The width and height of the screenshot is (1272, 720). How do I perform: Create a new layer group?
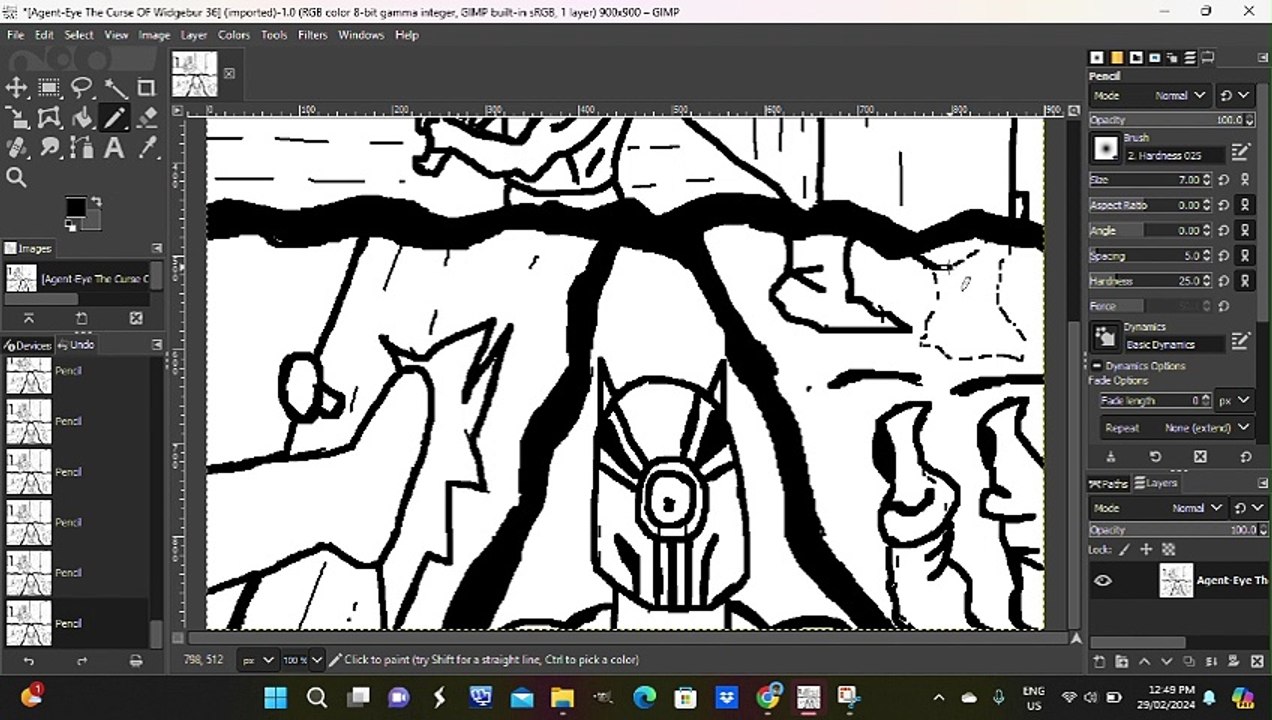(1121, 662)
